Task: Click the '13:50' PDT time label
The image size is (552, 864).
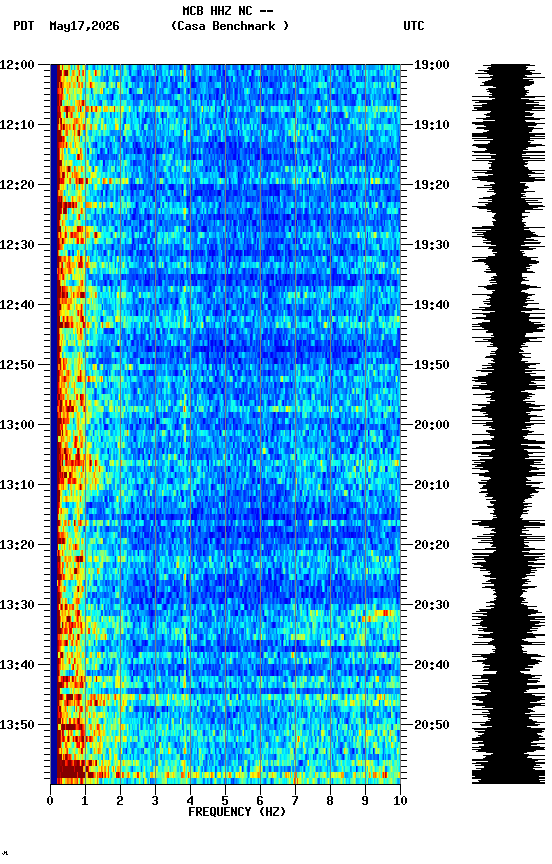Action: click(x=17, y=726)
